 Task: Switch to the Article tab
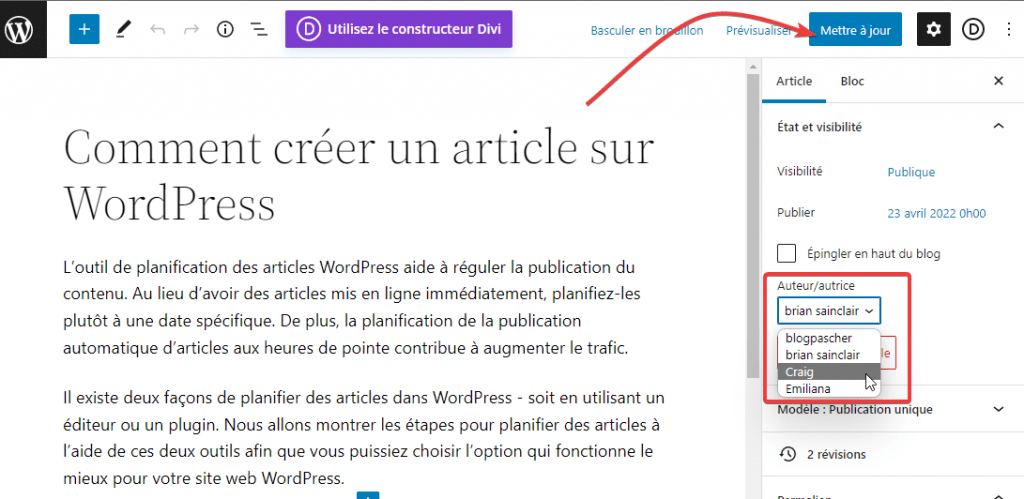click(x=794, y=82)
